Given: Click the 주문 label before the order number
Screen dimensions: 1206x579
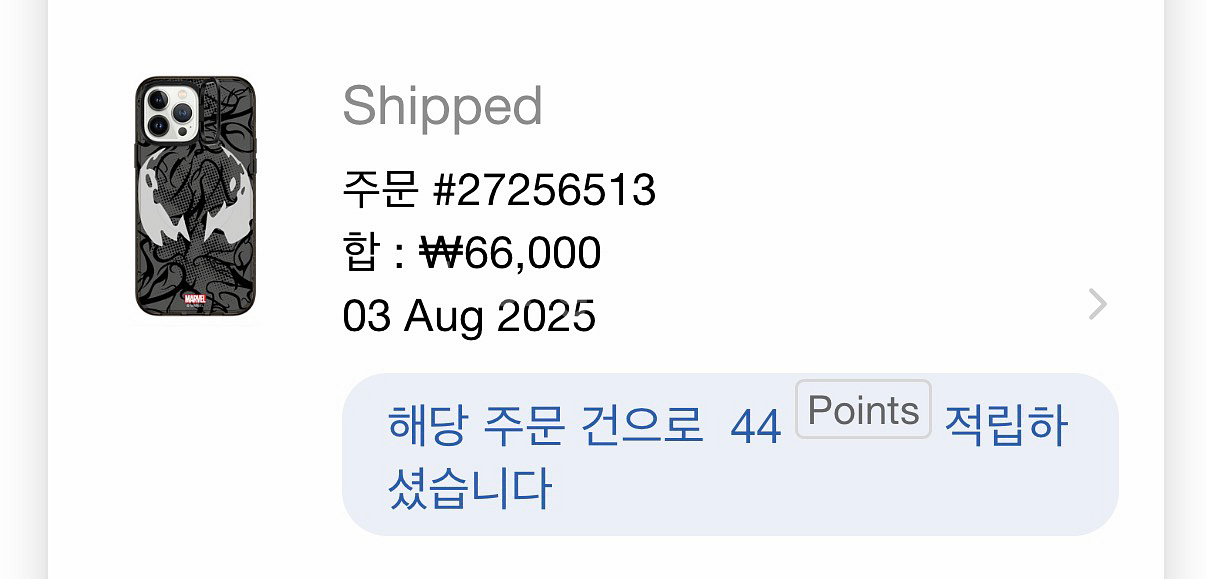Looking at the screenshot, I should (x=379, y=189).
